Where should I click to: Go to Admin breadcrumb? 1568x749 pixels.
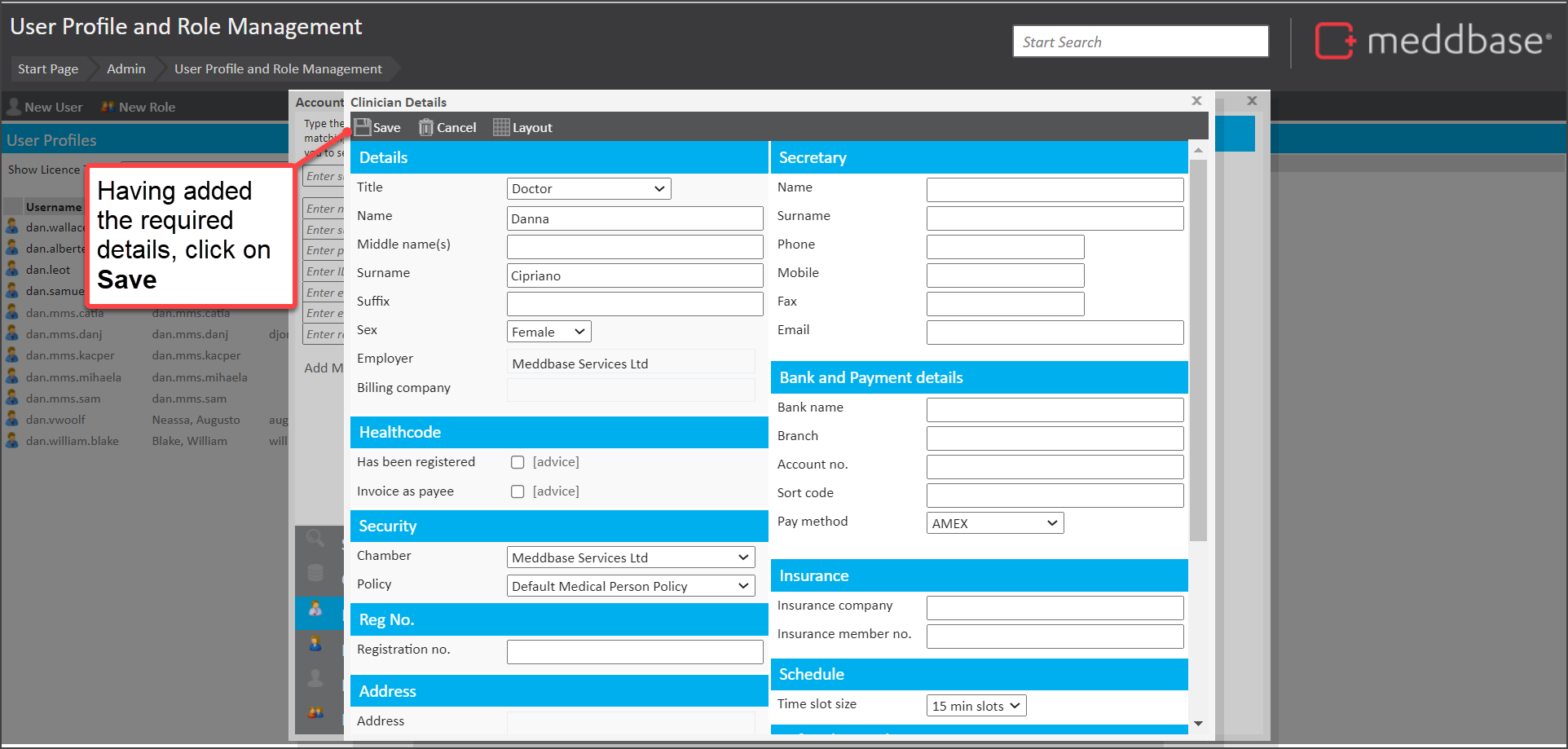click(126, 69)
